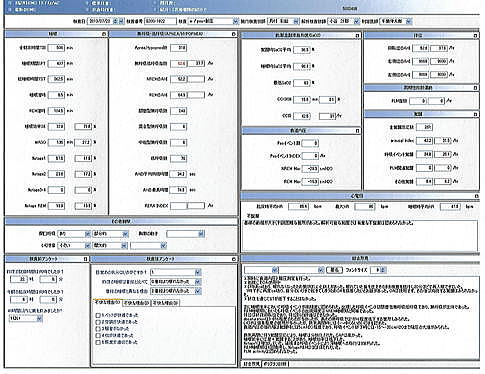Click the first Arousal Index field
Viewport: 485px width, 374px height.
click(x=424, y=141)
